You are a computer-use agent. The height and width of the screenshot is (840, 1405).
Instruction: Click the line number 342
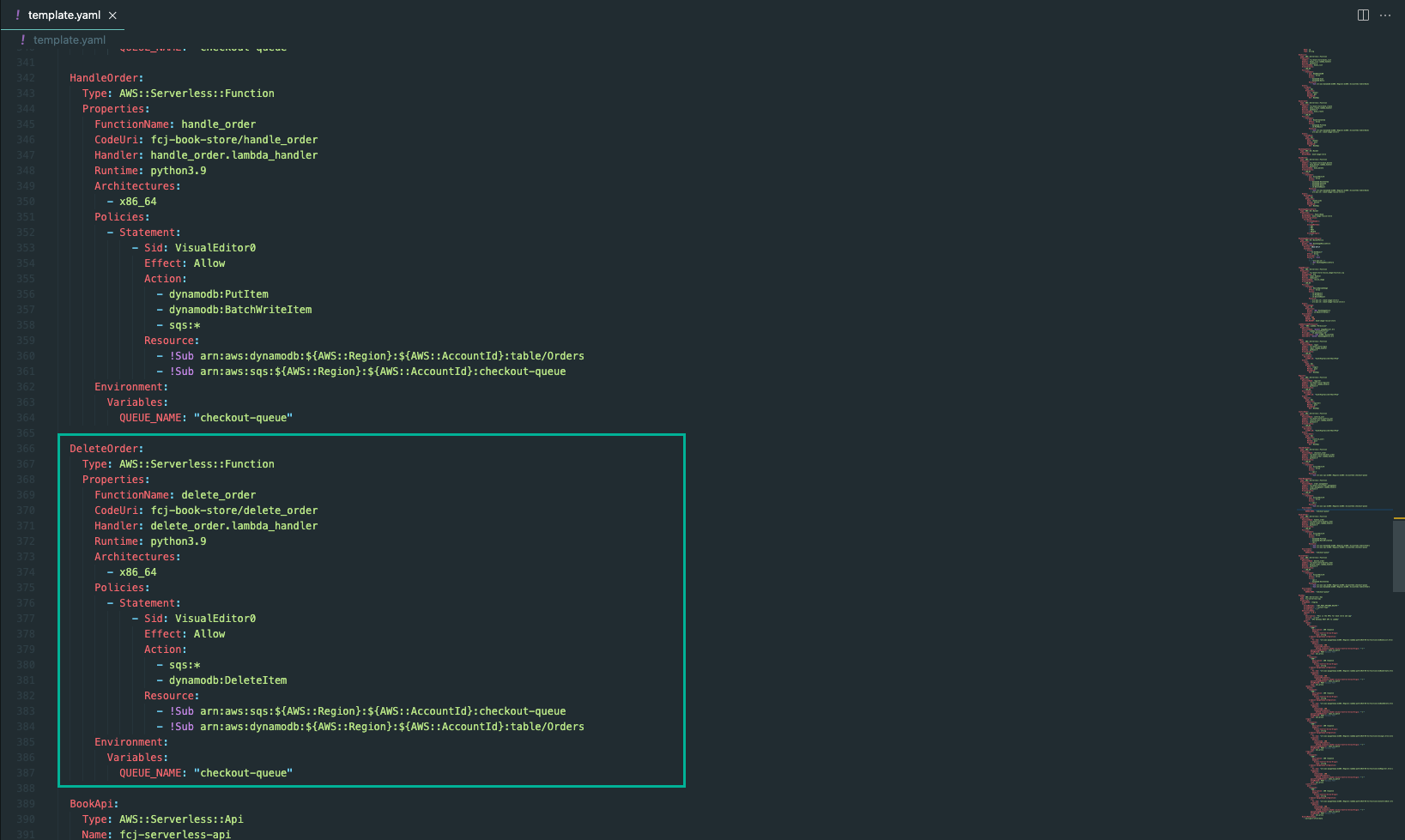[26, 78]
